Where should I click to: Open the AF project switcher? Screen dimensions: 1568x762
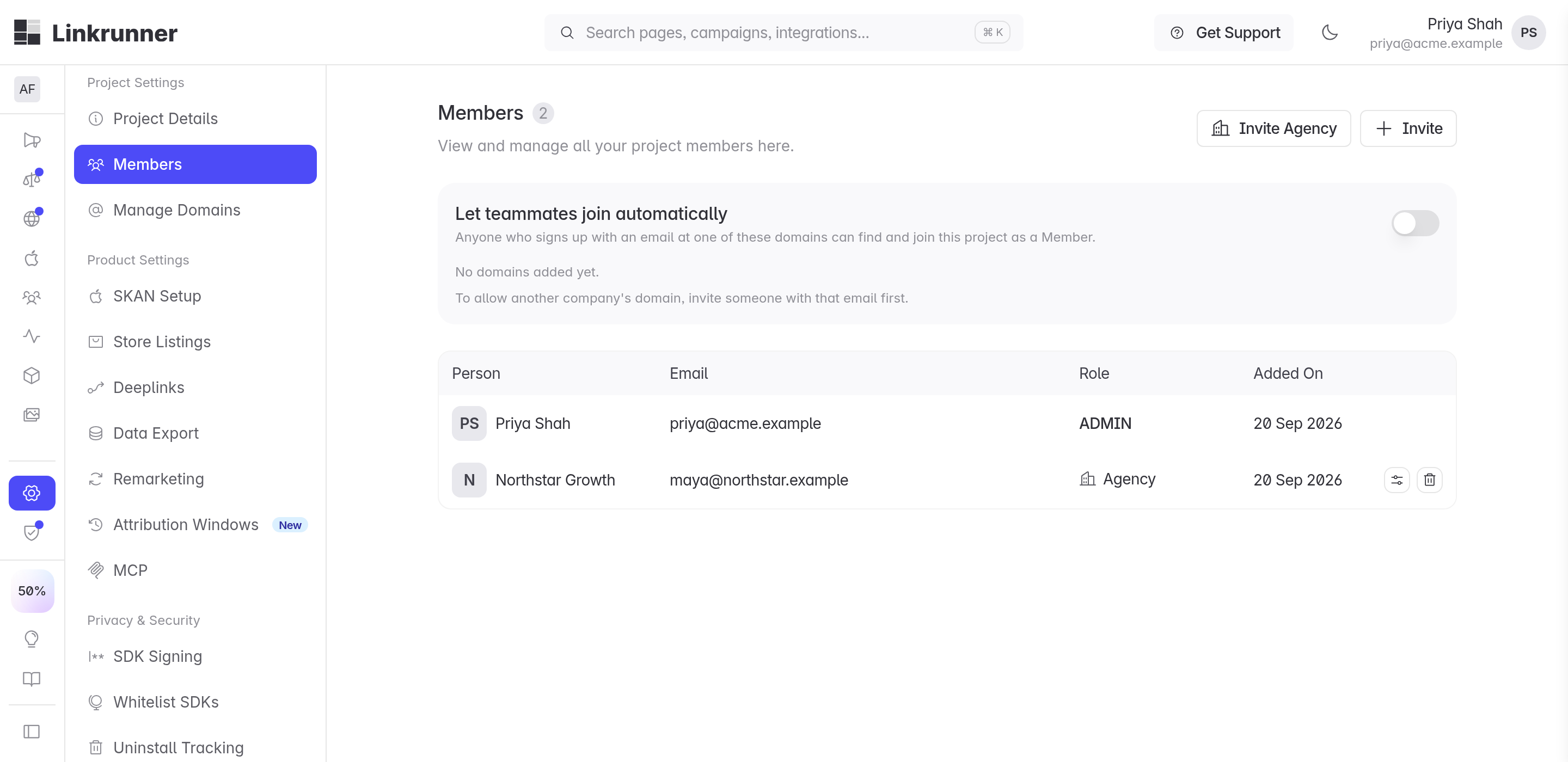[x=27, y=89]
